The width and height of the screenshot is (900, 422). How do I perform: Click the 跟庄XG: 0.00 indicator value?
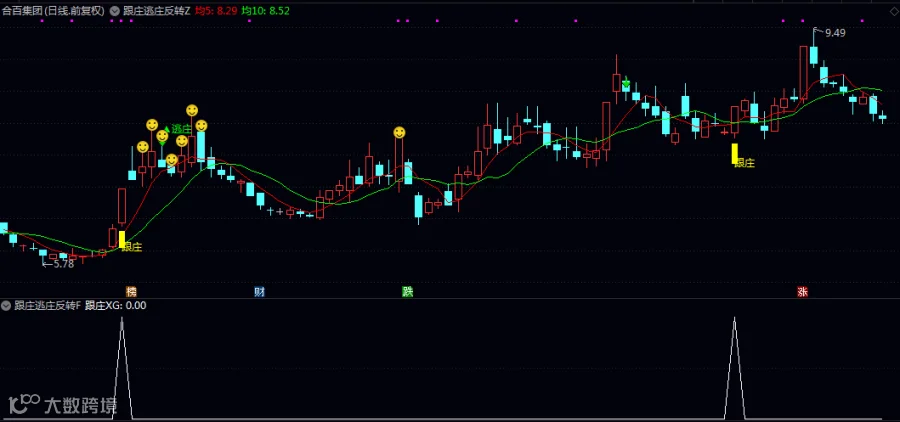pyautogui.click(x=115, y=305)
